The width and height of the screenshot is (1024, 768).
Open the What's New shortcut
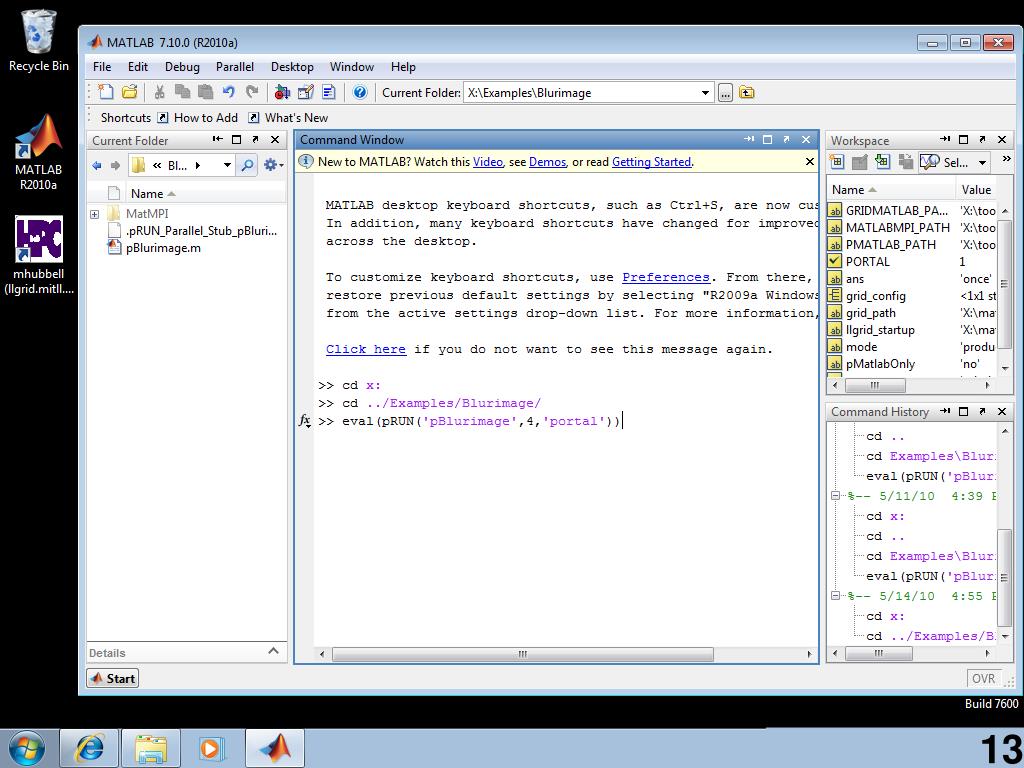tap(288, 118)
